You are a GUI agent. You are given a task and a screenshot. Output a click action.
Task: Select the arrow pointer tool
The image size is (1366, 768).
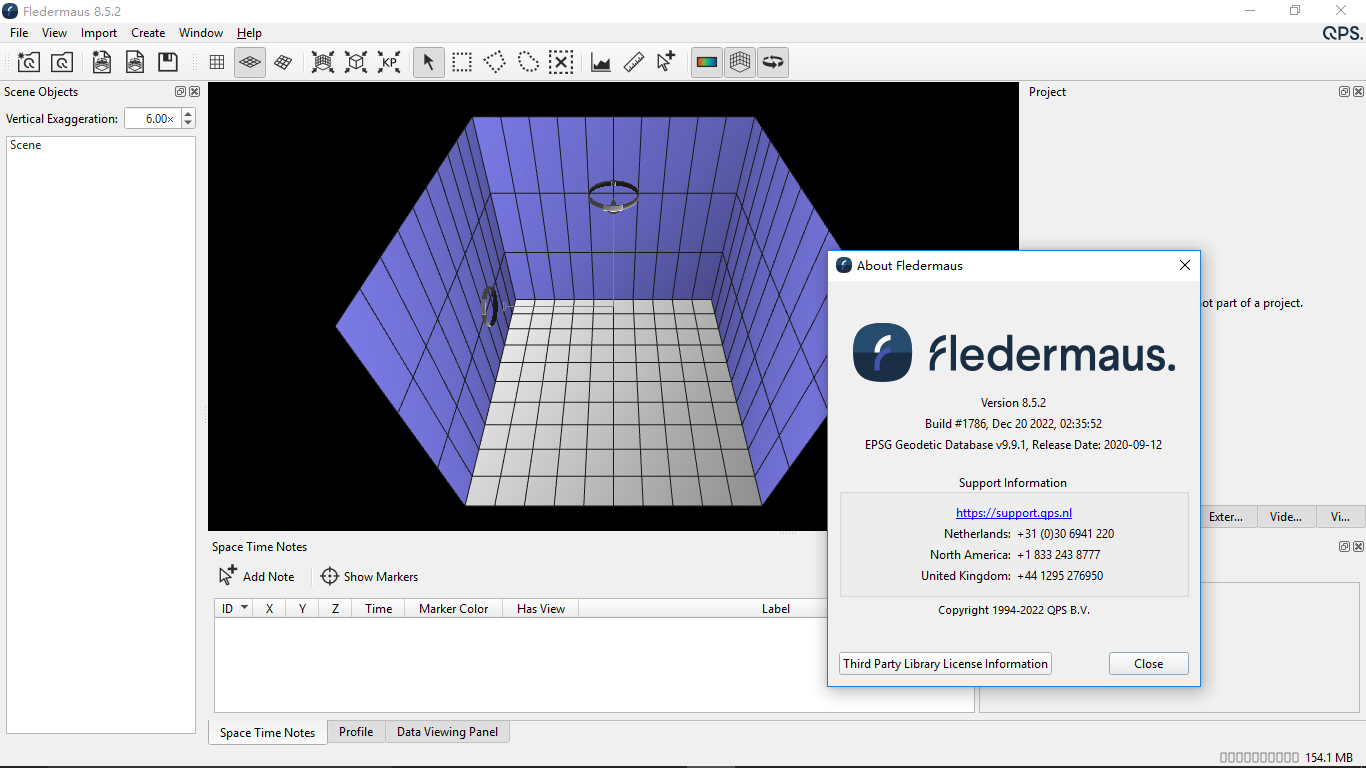coord(429,62)
